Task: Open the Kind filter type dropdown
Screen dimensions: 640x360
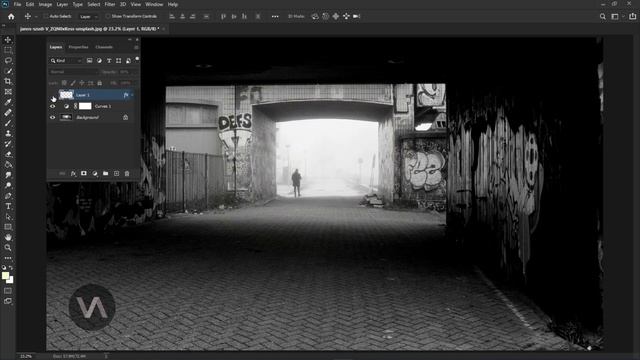Action: 66,60
